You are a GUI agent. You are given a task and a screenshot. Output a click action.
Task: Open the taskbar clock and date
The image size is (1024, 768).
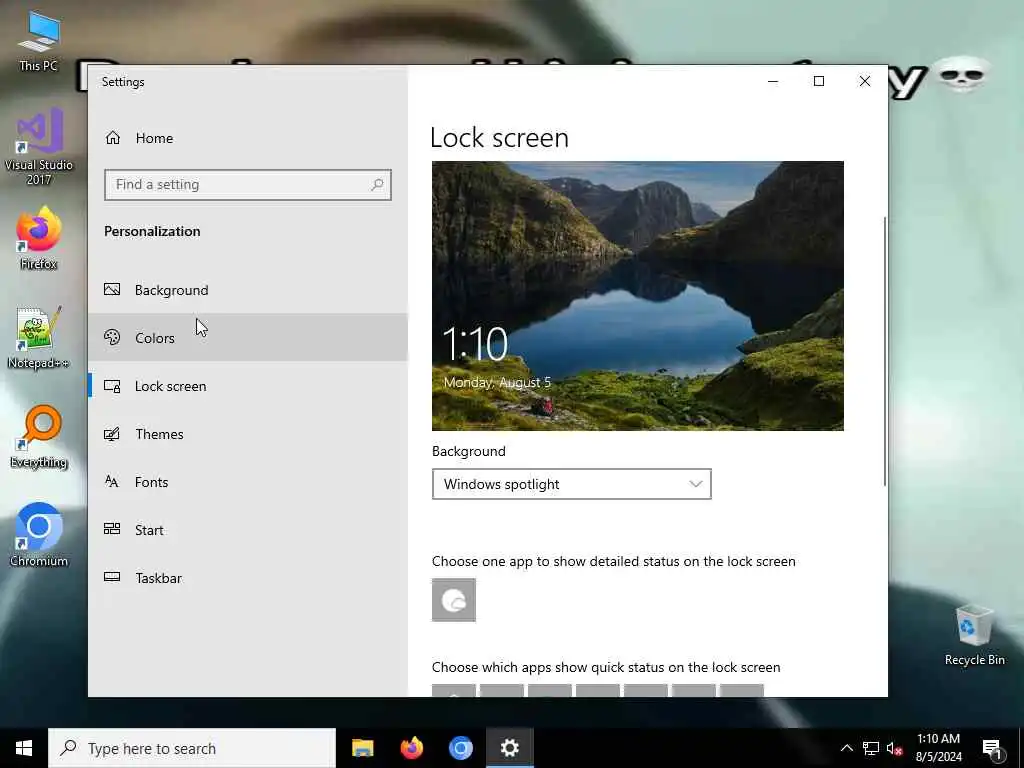tap(938, 748)
